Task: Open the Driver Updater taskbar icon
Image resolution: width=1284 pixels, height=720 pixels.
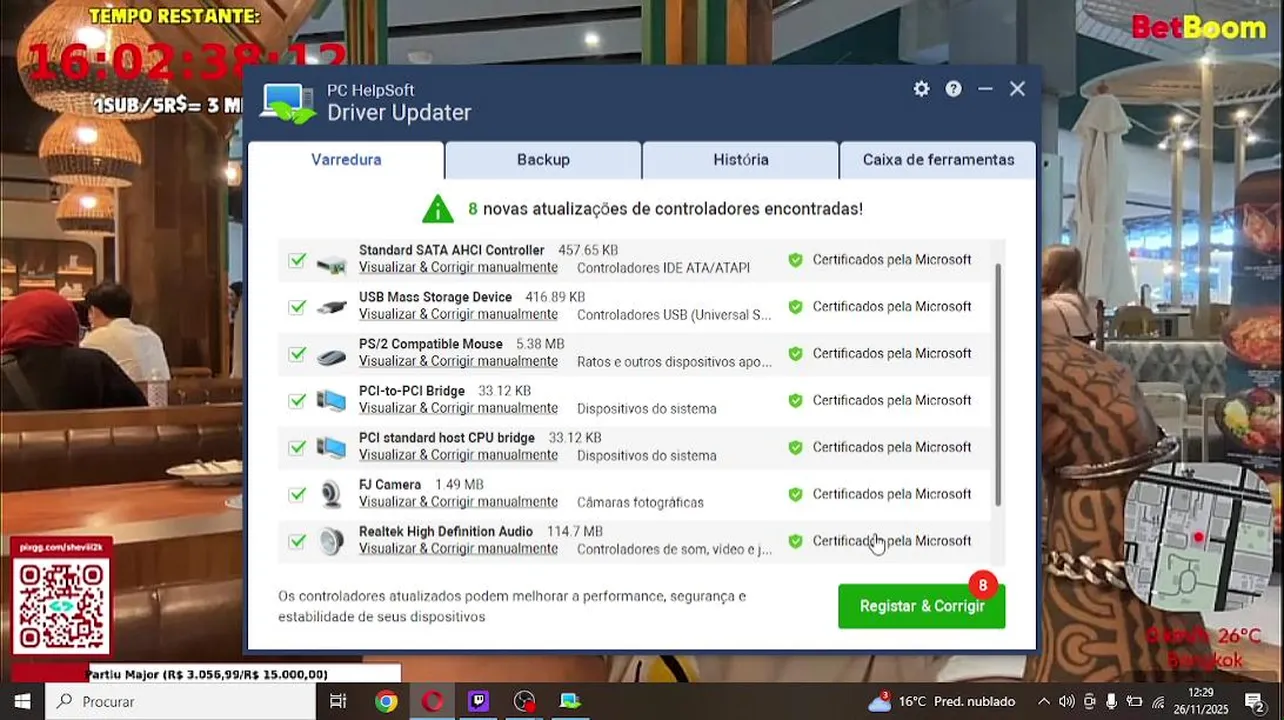Action: [570, 701]
